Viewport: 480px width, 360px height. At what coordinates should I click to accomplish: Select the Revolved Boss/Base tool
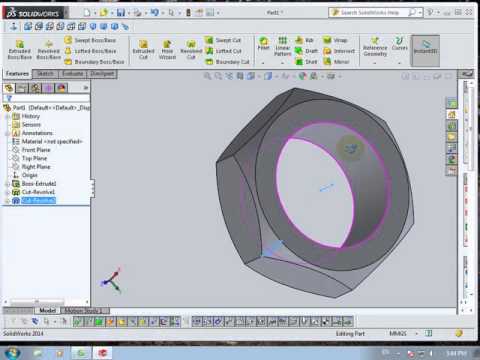49,50
